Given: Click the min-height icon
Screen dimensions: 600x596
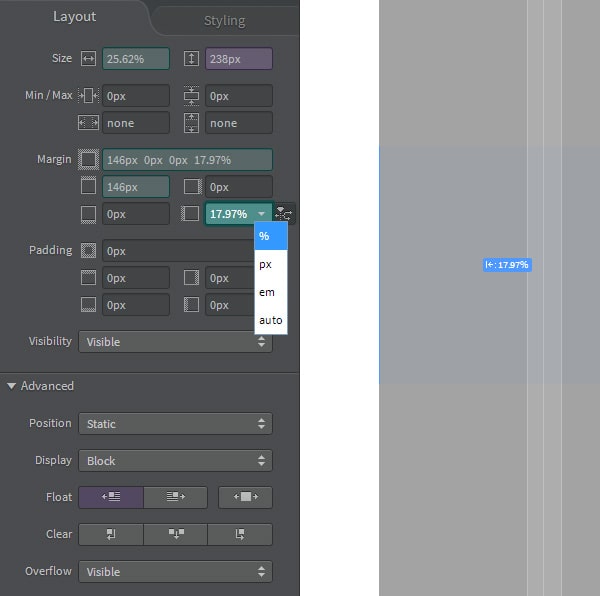Looking at the screenshot, I should point(191,96).
